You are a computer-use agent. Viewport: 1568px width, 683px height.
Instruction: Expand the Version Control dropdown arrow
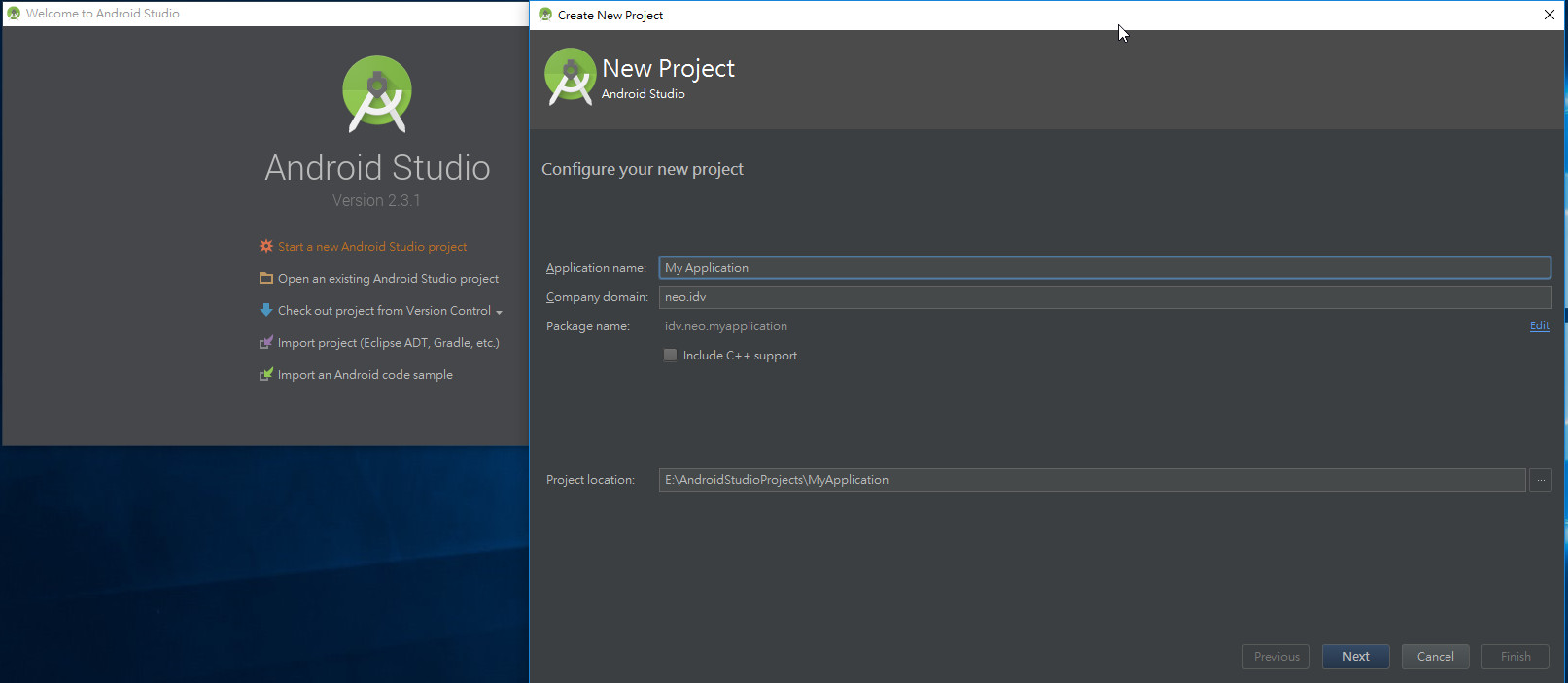[x=499, y=312]
